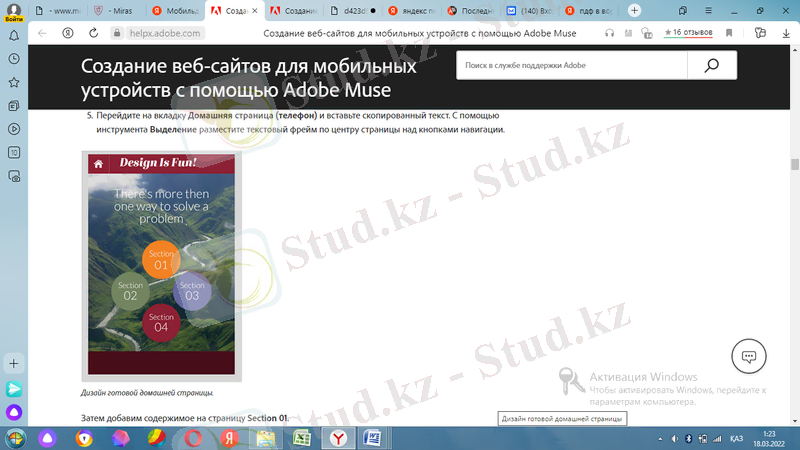Open Word from the Windows taskbar
The height and width of the screenshot is (450, 800).
372,438
